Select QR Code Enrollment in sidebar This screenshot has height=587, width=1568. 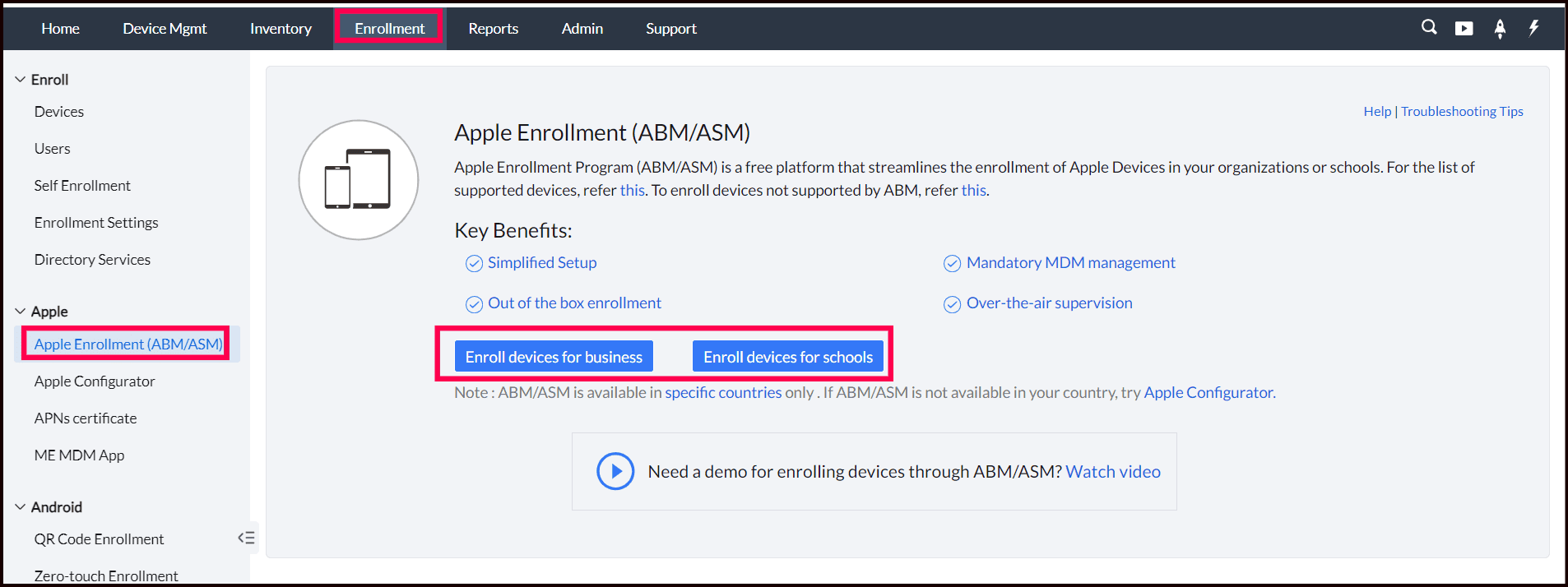[99, 539]
